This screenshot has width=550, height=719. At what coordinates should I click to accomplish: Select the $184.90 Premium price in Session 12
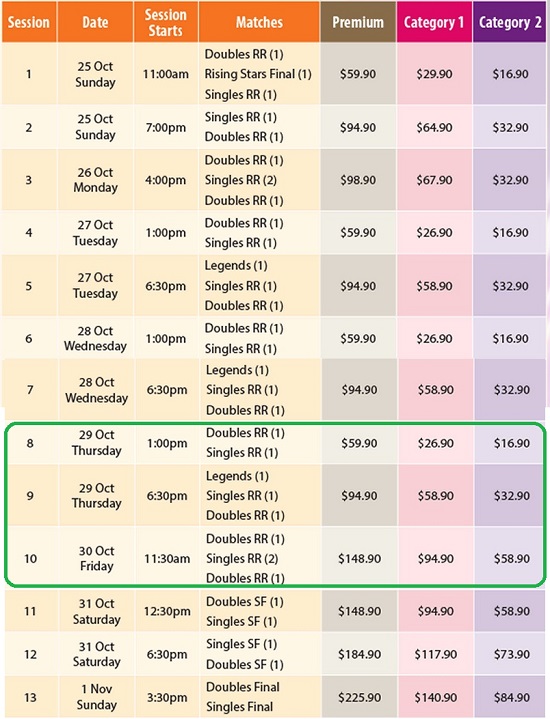[x=360, y=654]
